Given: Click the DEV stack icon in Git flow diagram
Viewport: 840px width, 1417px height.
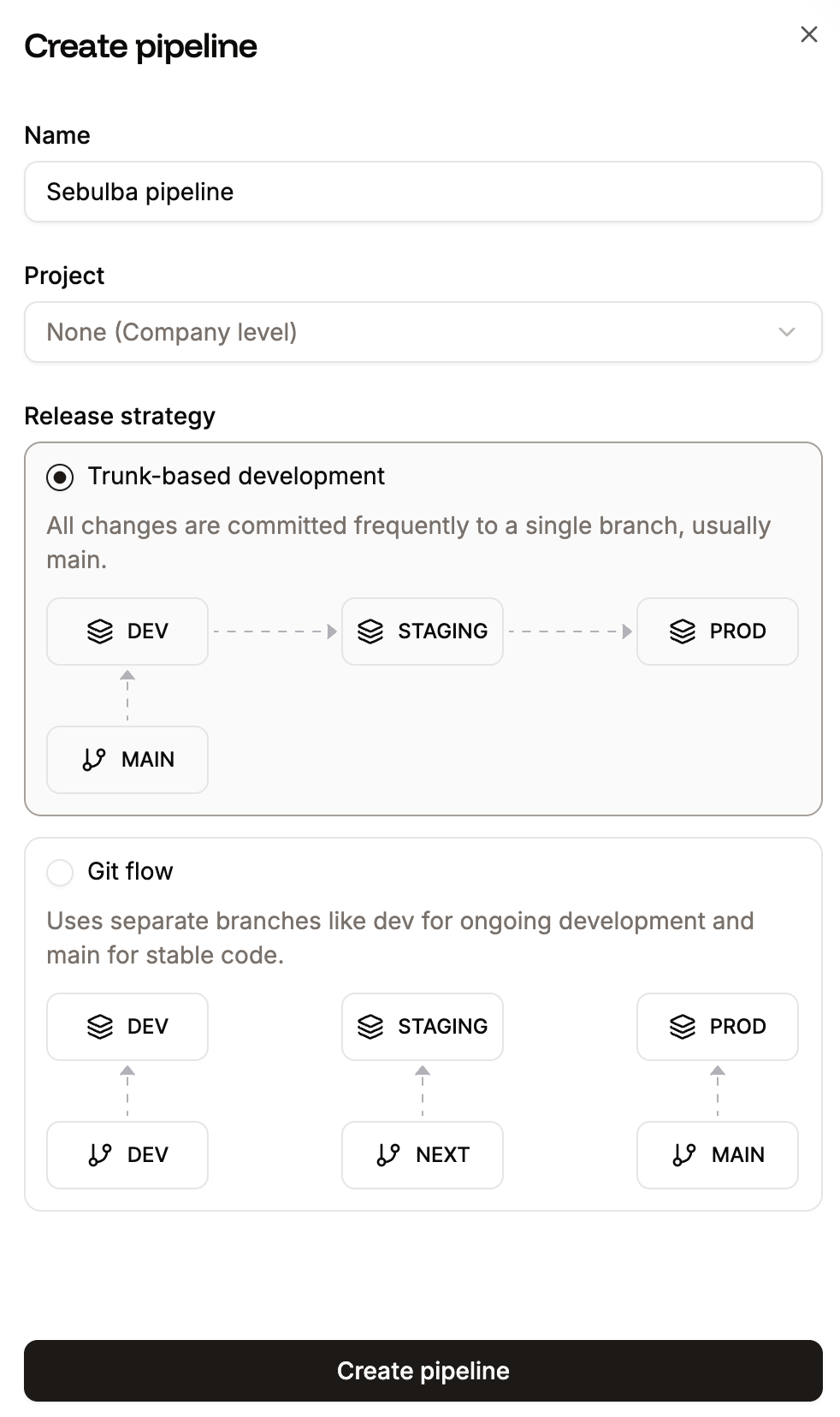Looking at the screenshot, I should tap(100, 1027).
